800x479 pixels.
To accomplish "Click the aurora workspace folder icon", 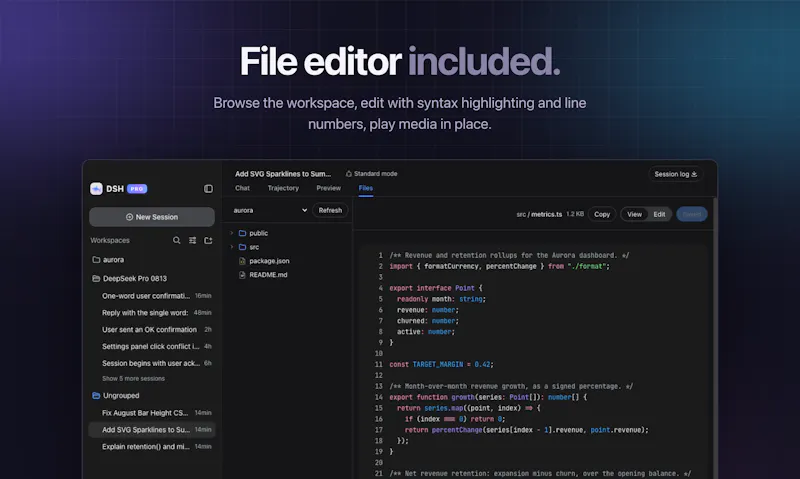I will 96,260.
